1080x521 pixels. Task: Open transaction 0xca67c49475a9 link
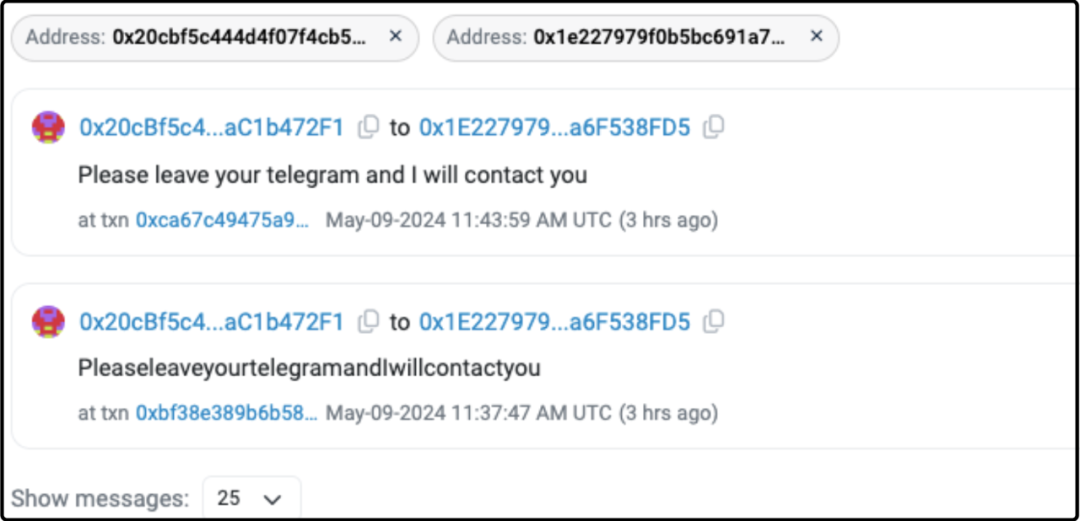tap(222, 219)
